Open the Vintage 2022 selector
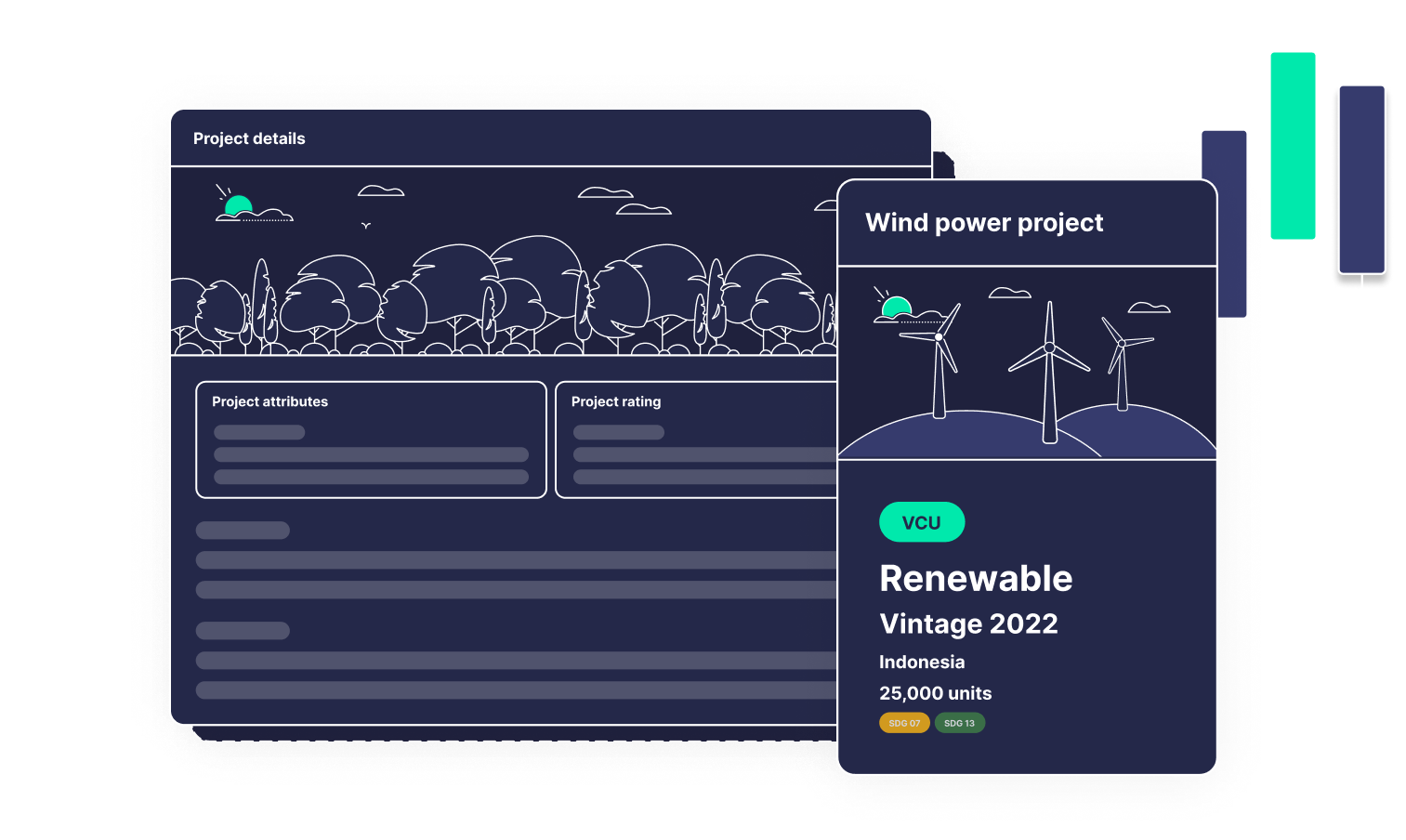 click(969, 623)
